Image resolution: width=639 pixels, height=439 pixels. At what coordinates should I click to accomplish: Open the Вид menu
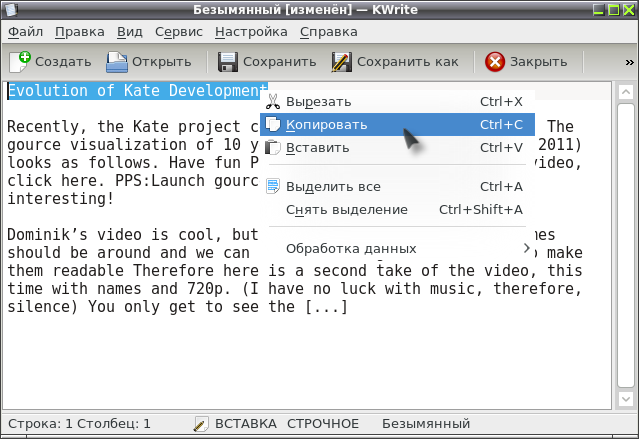click(x=130, y=32)
